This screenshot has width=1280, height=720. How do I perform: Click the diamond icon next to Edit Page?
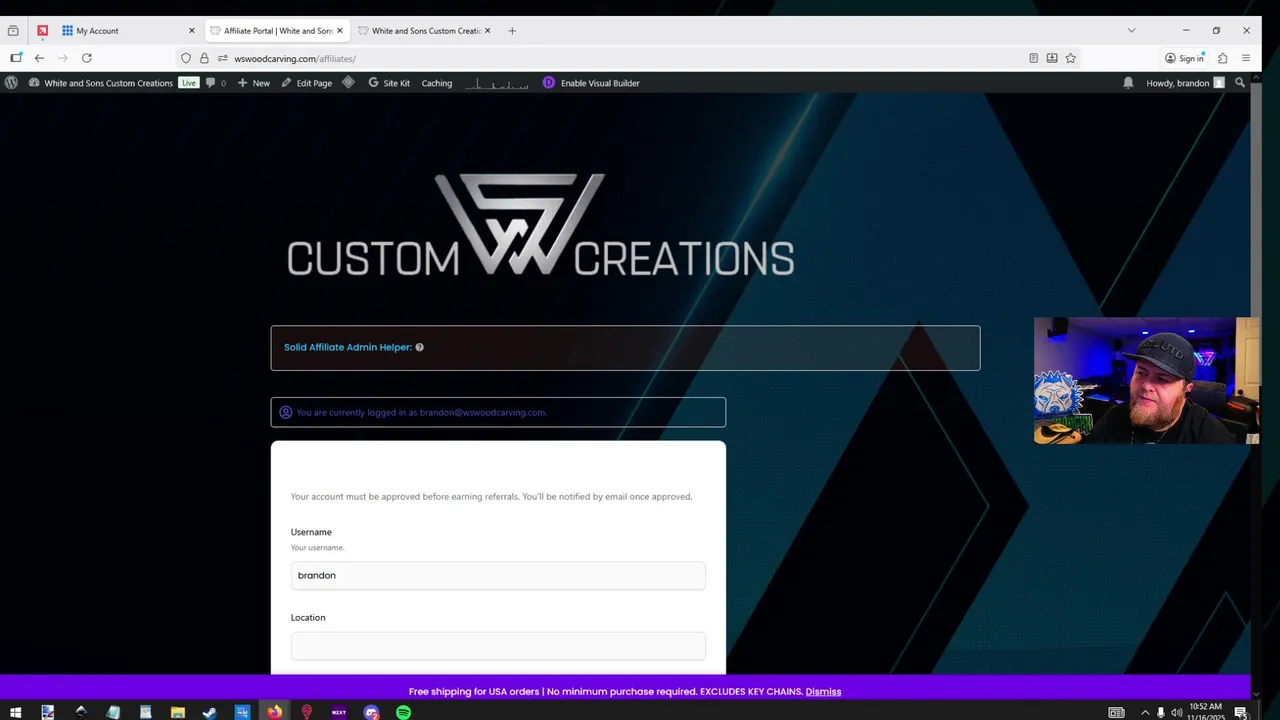[x=348, y=83]
